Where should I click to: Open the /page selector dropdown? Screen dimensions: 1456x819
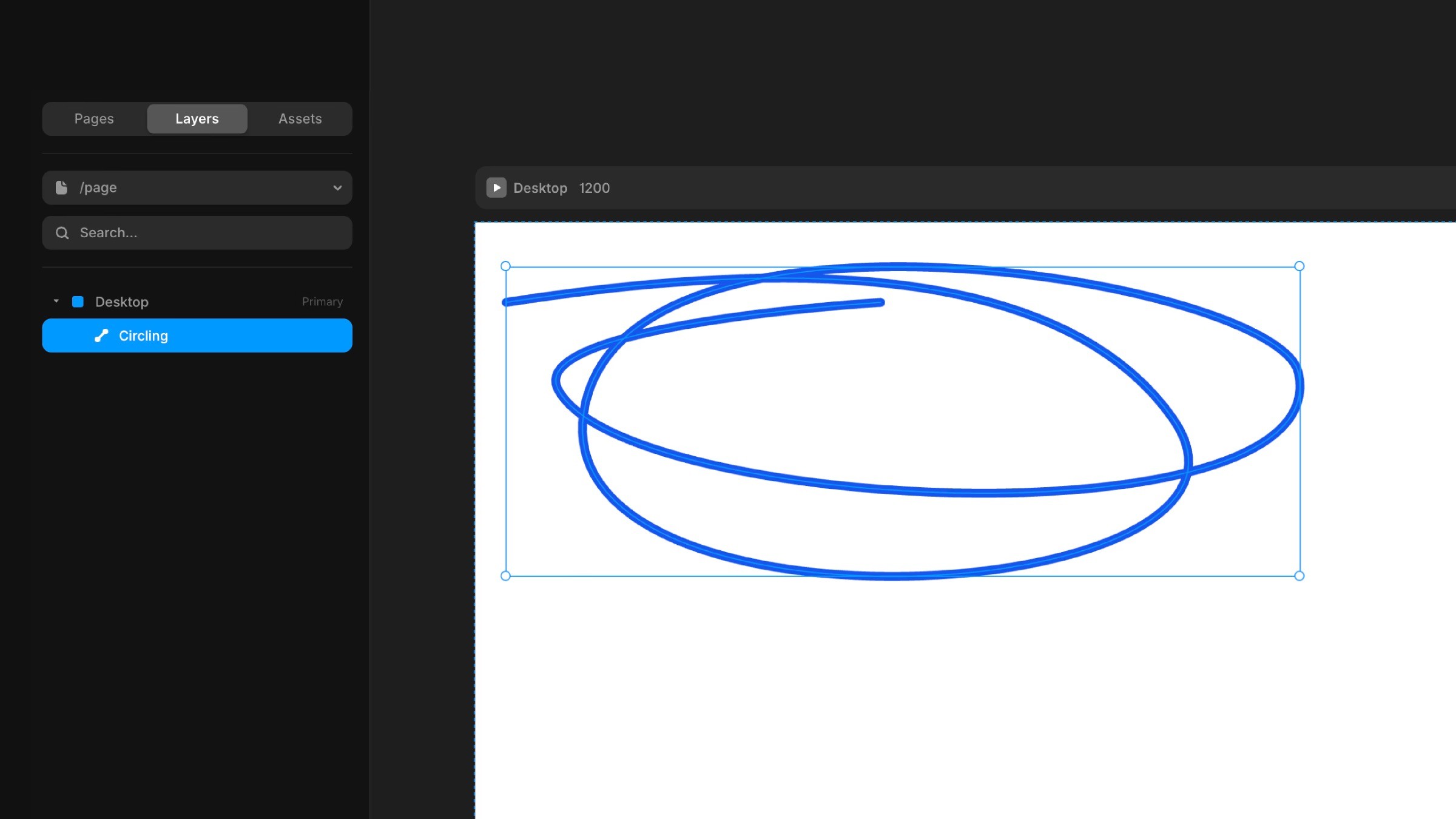[x=197, y=187]
